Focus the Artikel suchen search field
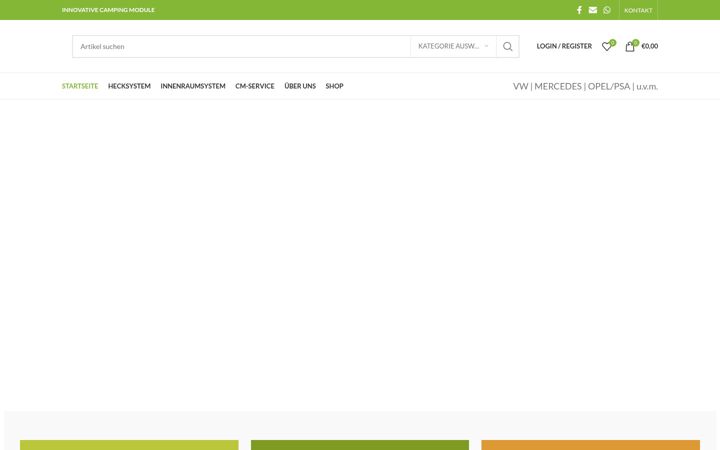This screenshot has width=720, height=450. coord(241,46)
